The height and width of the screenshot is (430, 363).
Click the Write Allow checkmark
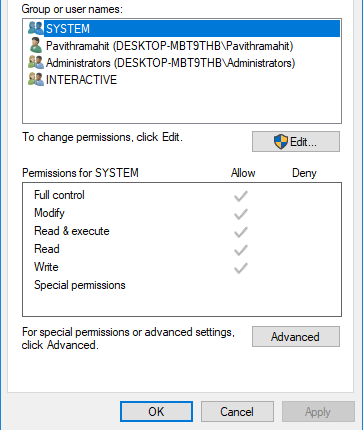click(x=241, y=268)
